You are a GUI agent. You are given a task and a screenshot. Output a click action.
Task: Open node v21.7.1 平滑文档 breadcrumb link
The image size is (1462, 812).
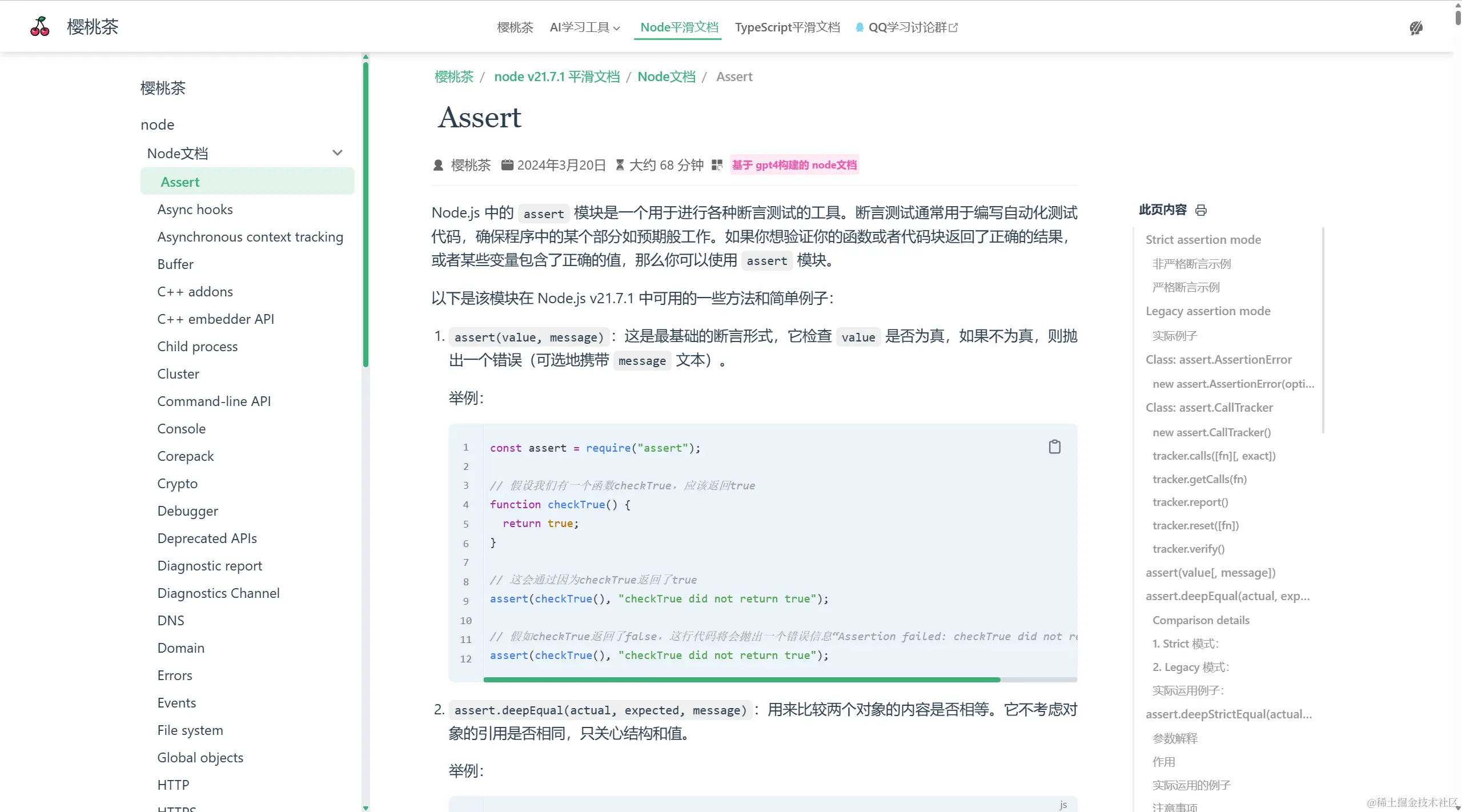(556, 77)
